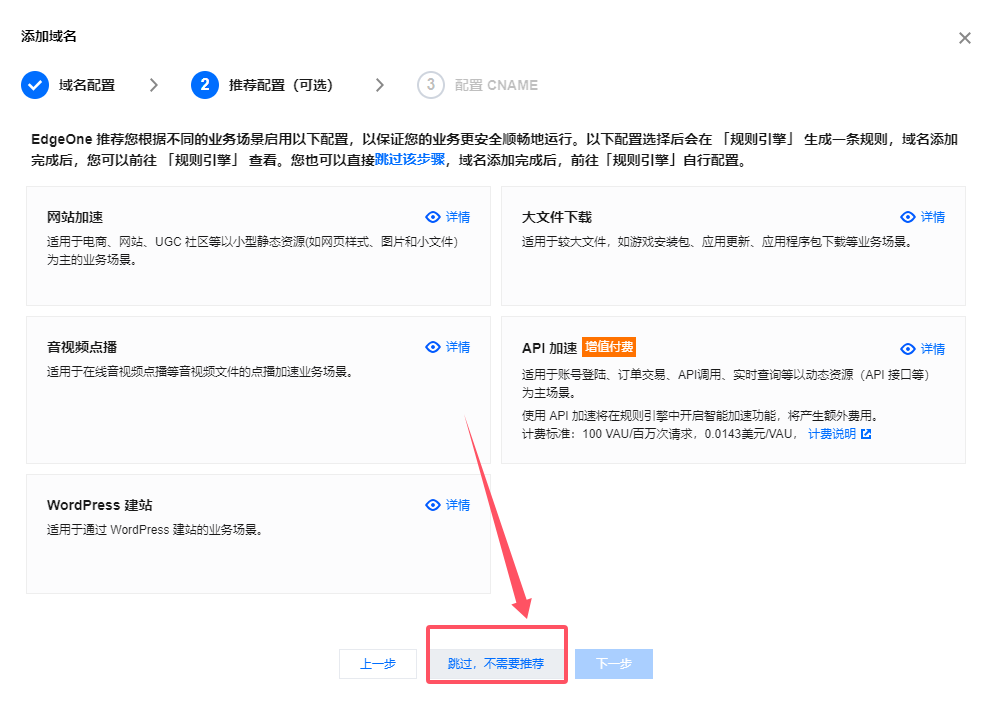Click the 大文件下载 description text
This screenshot has height=703, width=996.
click(x=717, y=242)
